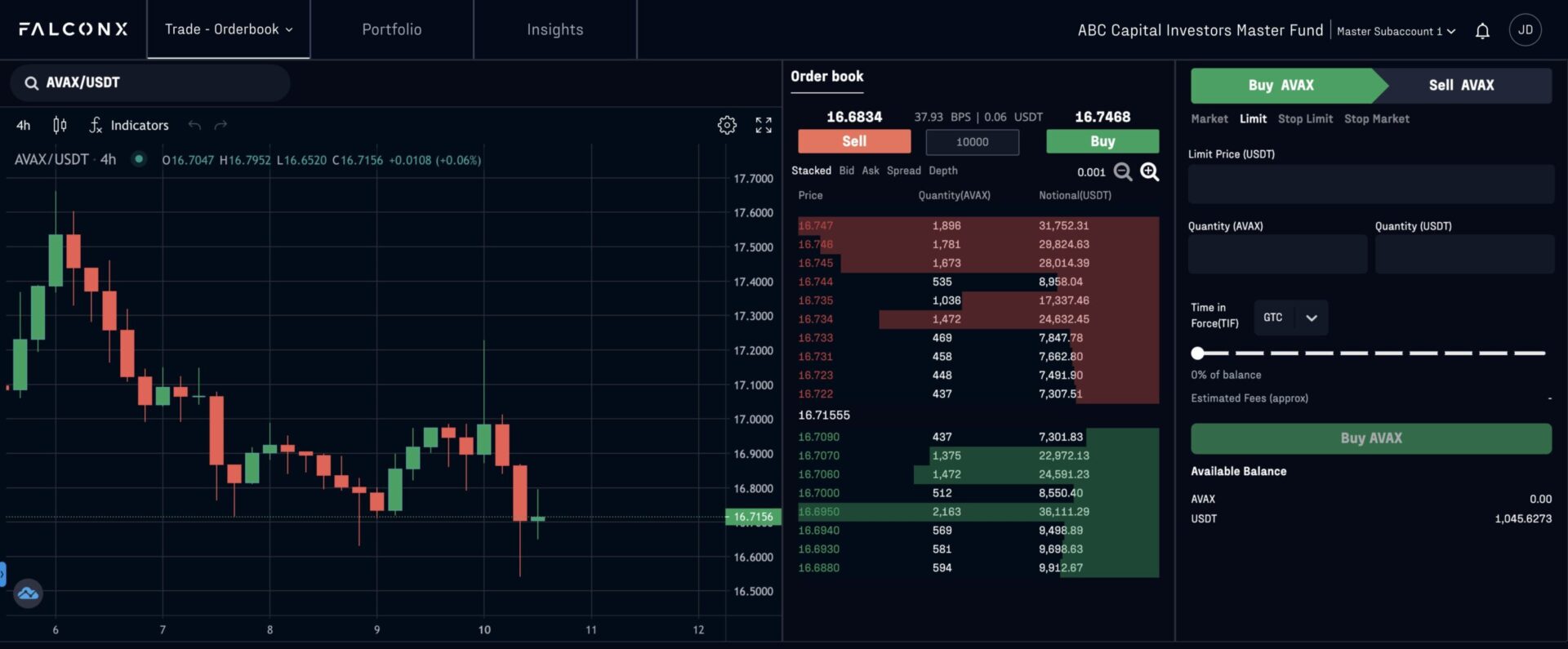1568x649 pixels.
Task: Click the notification bell icon
Action: 1482,31
